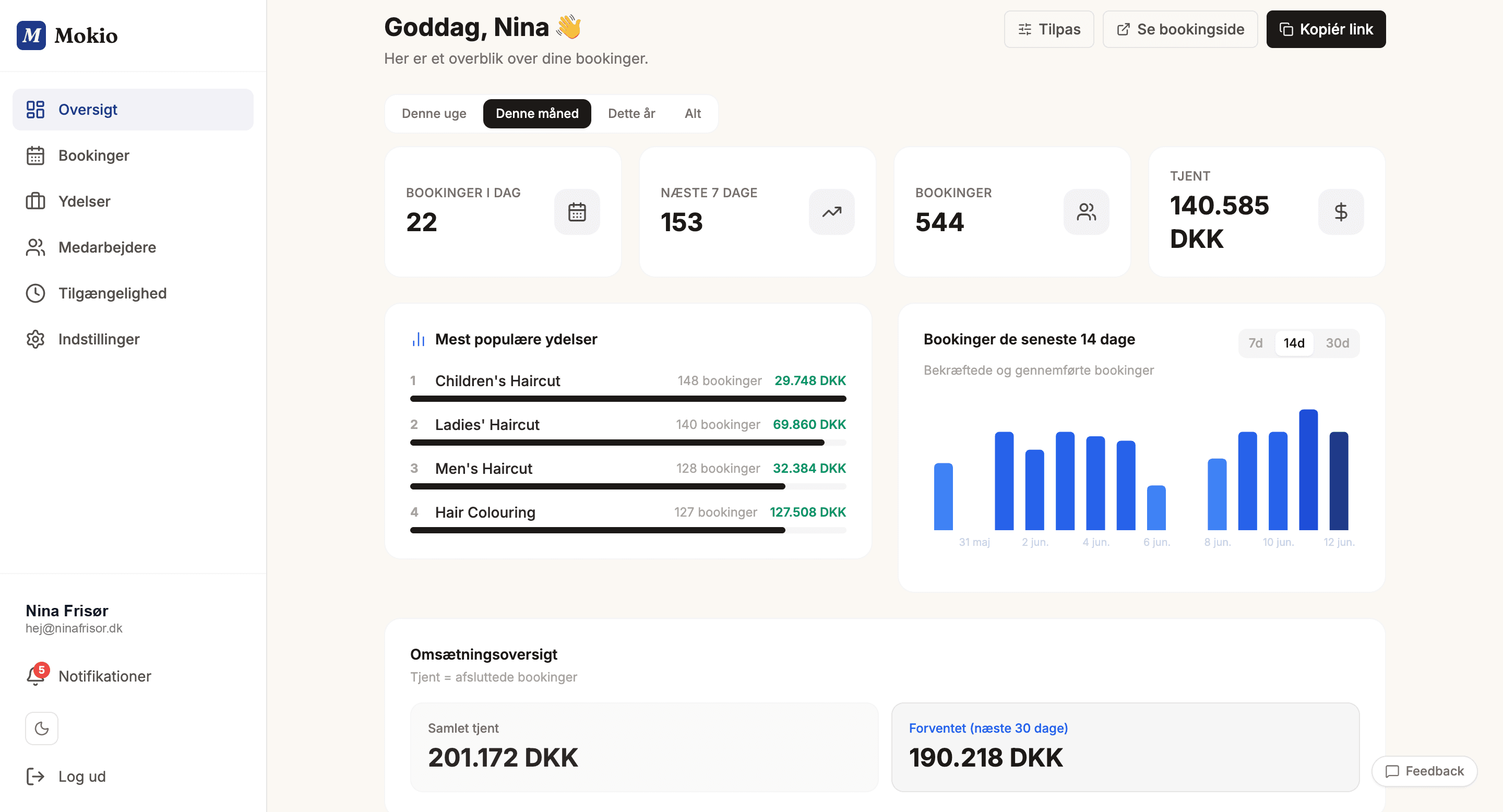The image size is (1503, 812).
Task: Click the Children's Haircut progress bar
Action: 628,399
